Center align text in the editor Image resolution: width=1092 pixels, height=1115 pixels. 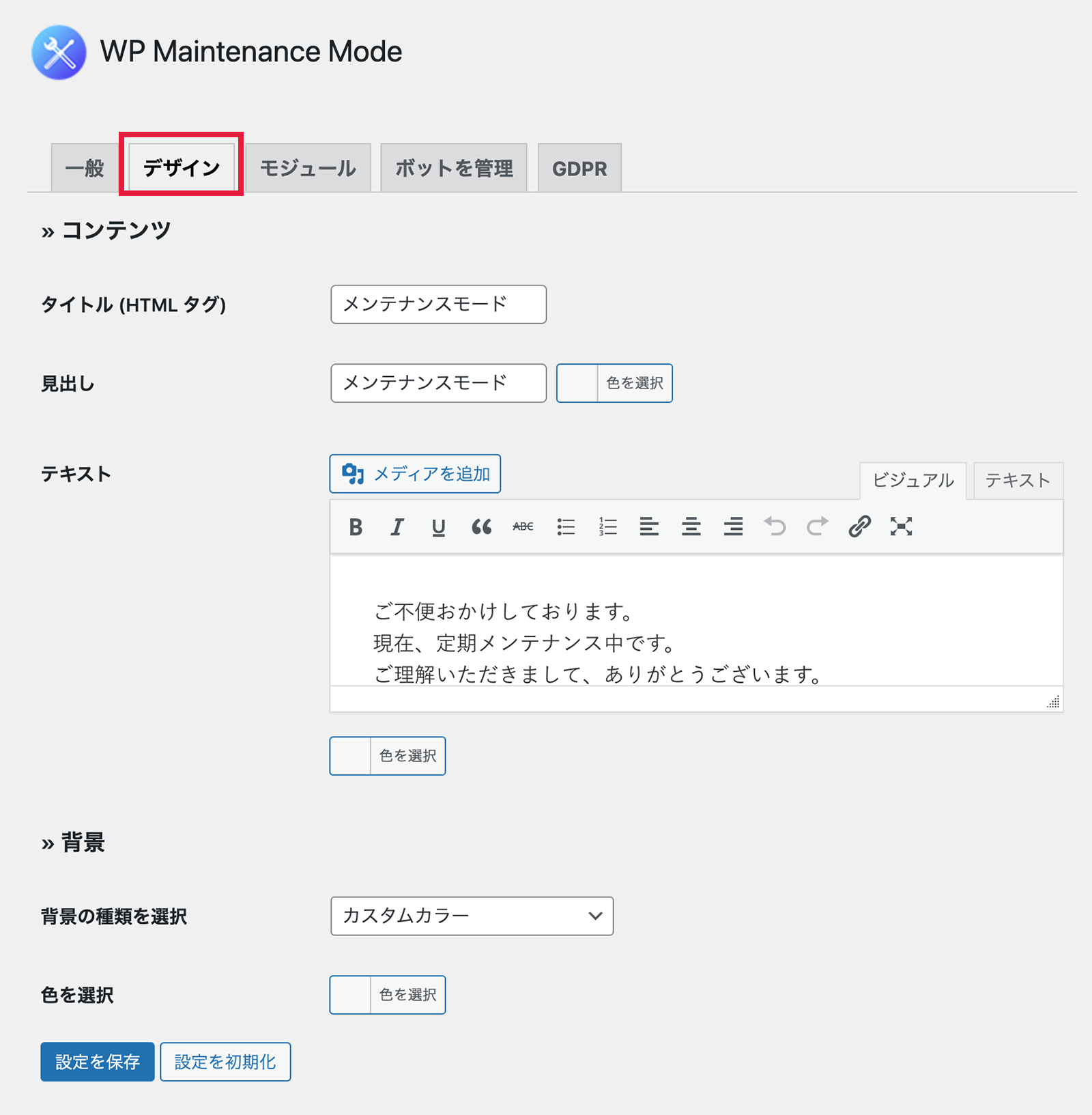(x=691, y=526)
